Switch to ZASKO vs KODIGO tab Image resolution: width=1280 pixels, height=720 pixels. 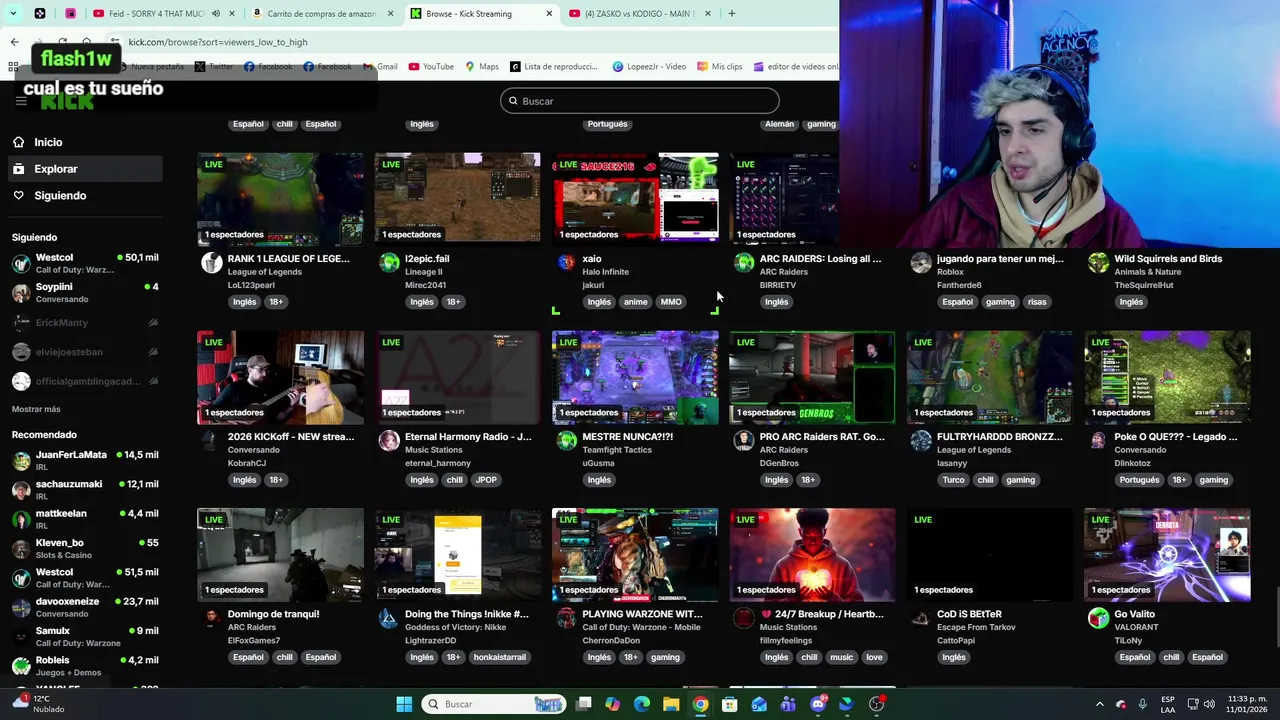click(640, 14)
